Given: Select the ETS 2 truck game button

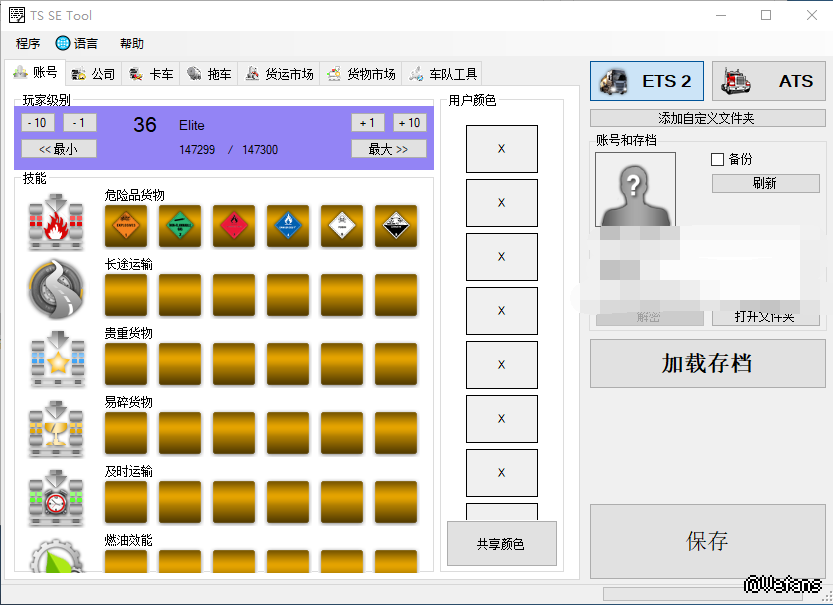Looking at the screenshot, I should click(647, 81).
